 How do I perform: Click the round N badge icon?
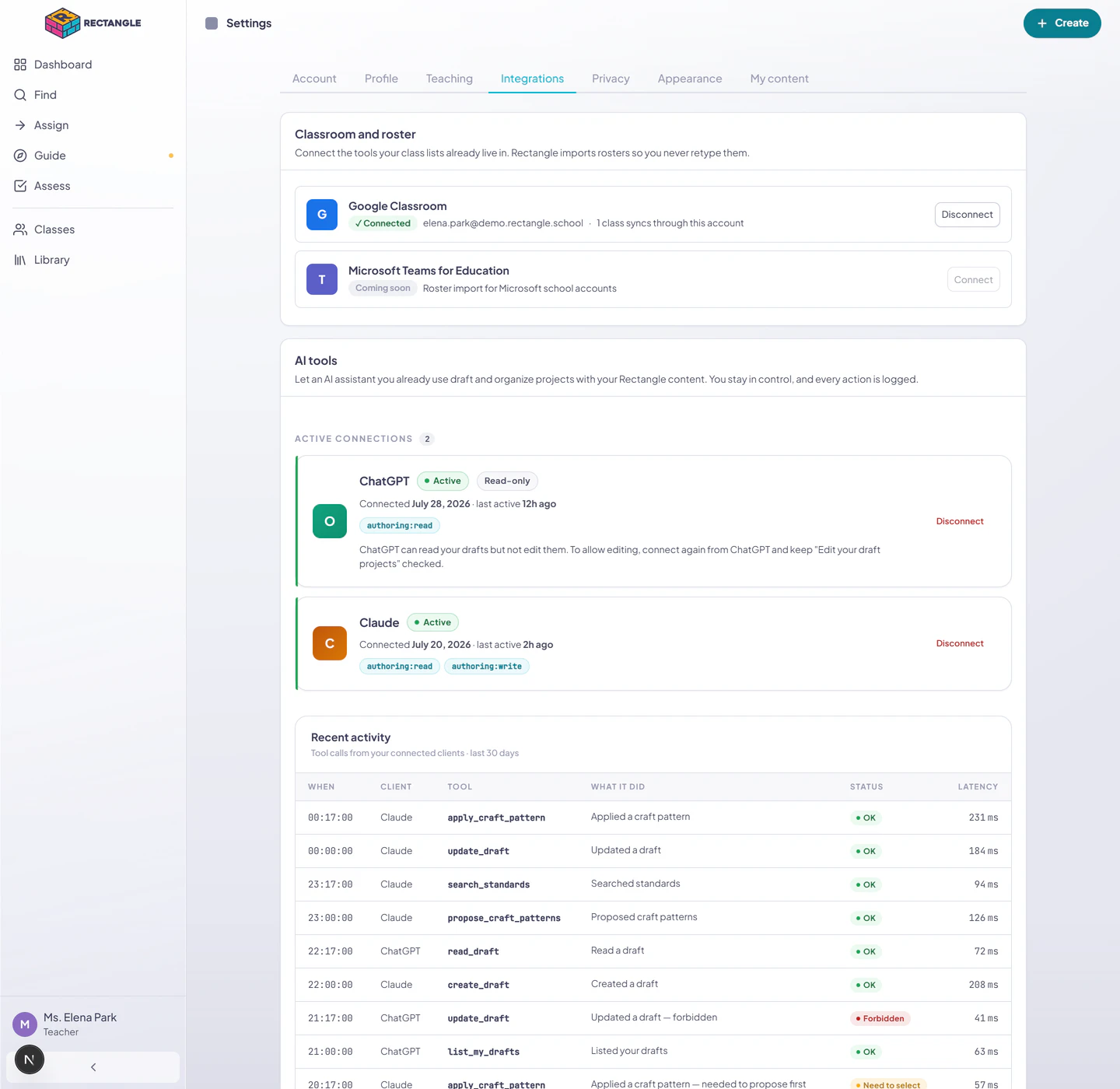pos(30,1059)
